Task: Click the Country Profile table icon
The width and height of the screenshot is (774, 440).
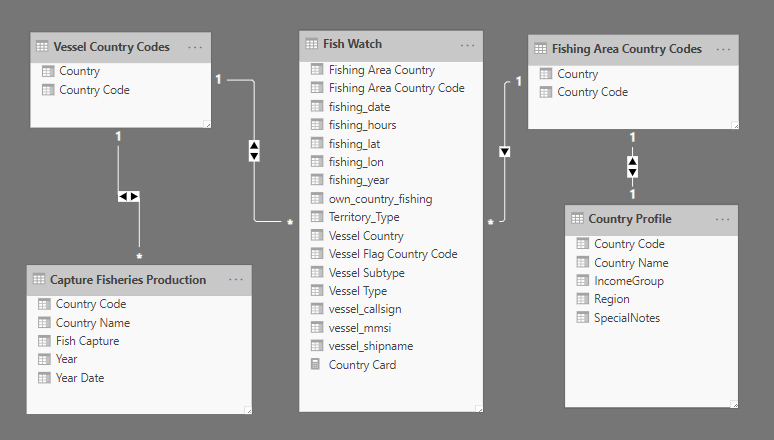Action: pyautogui.click(x=577, y=220)
